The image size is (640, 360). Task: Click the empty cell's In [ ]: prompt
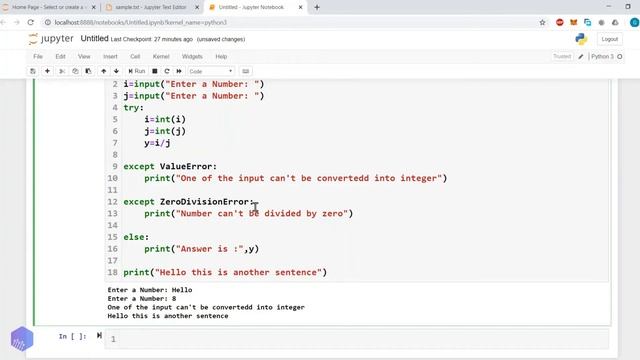[x=72, y=336]
